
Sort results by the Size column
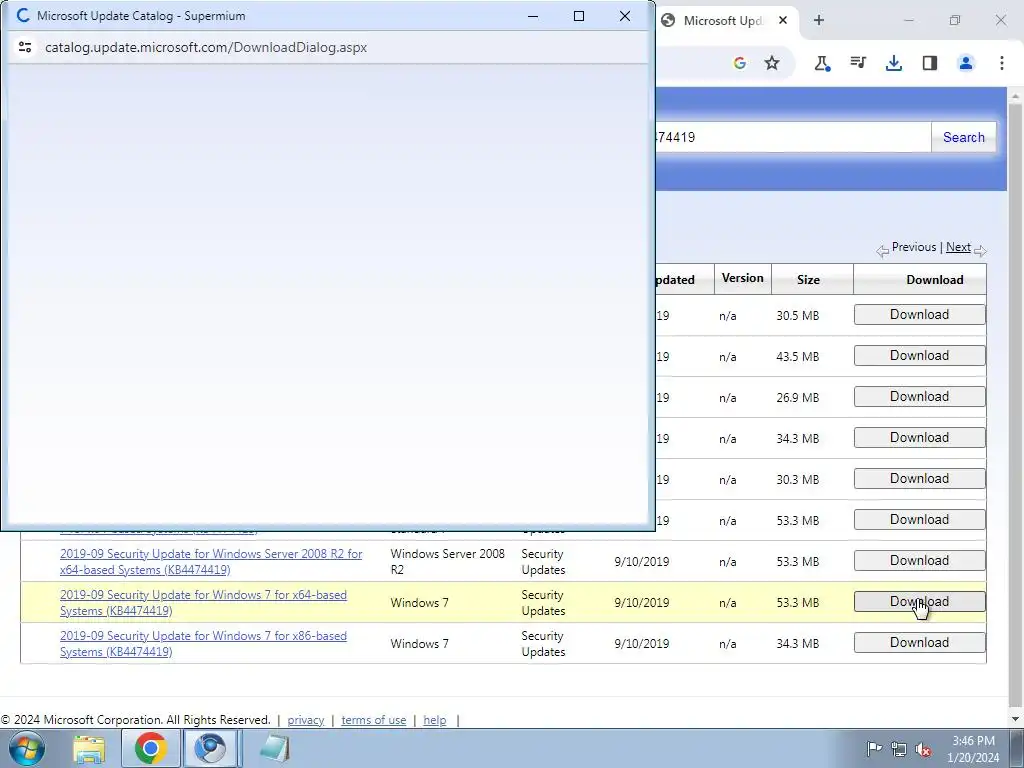click(808, 280)
